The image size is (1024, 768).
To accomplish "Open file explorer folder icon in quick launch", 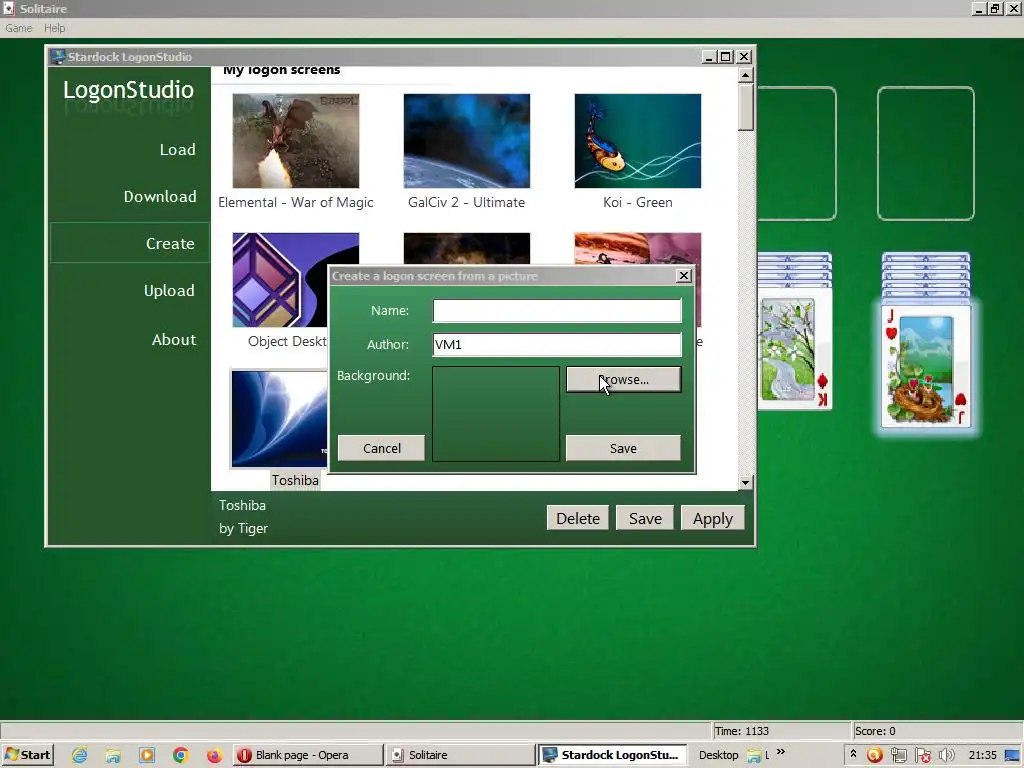I will coord(114,756).
